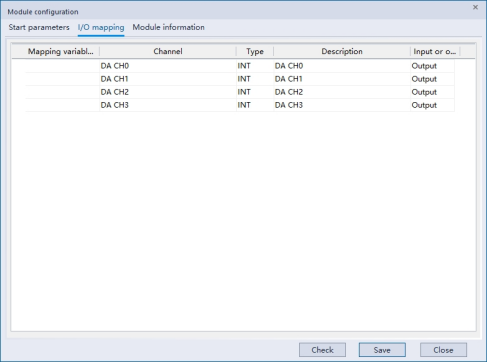Click the Input or output column header
Image resolution: width=488 pixels, height=363 pixels.
[x=435, y=51]
